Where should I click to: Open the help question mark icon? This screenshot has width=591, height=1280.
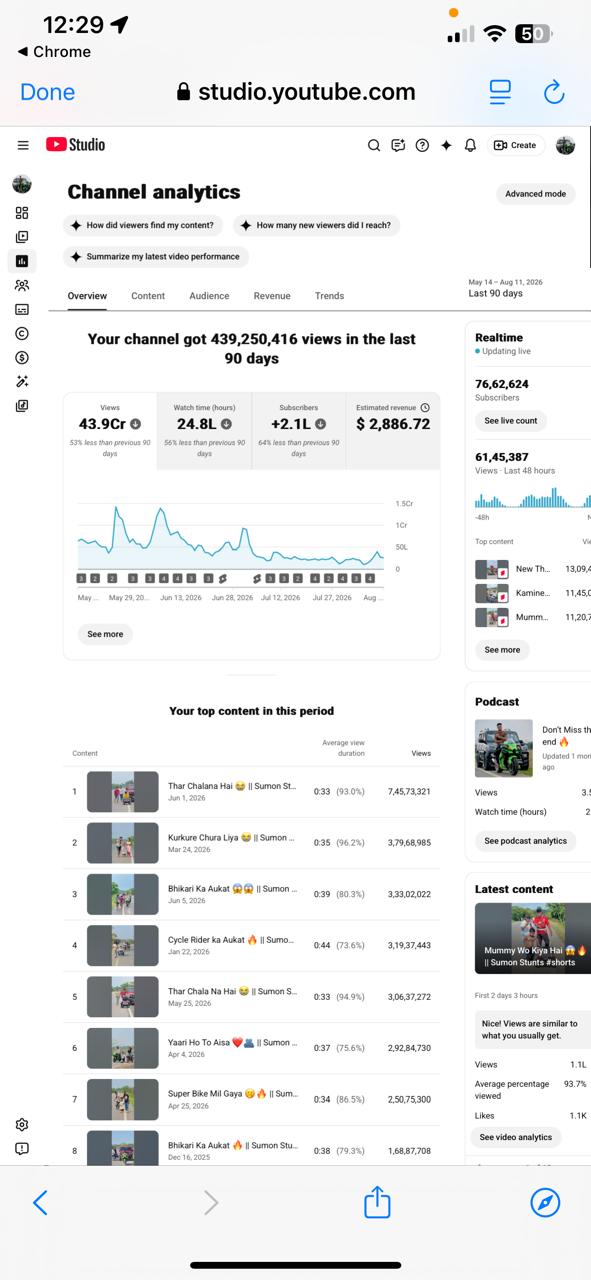422,145
